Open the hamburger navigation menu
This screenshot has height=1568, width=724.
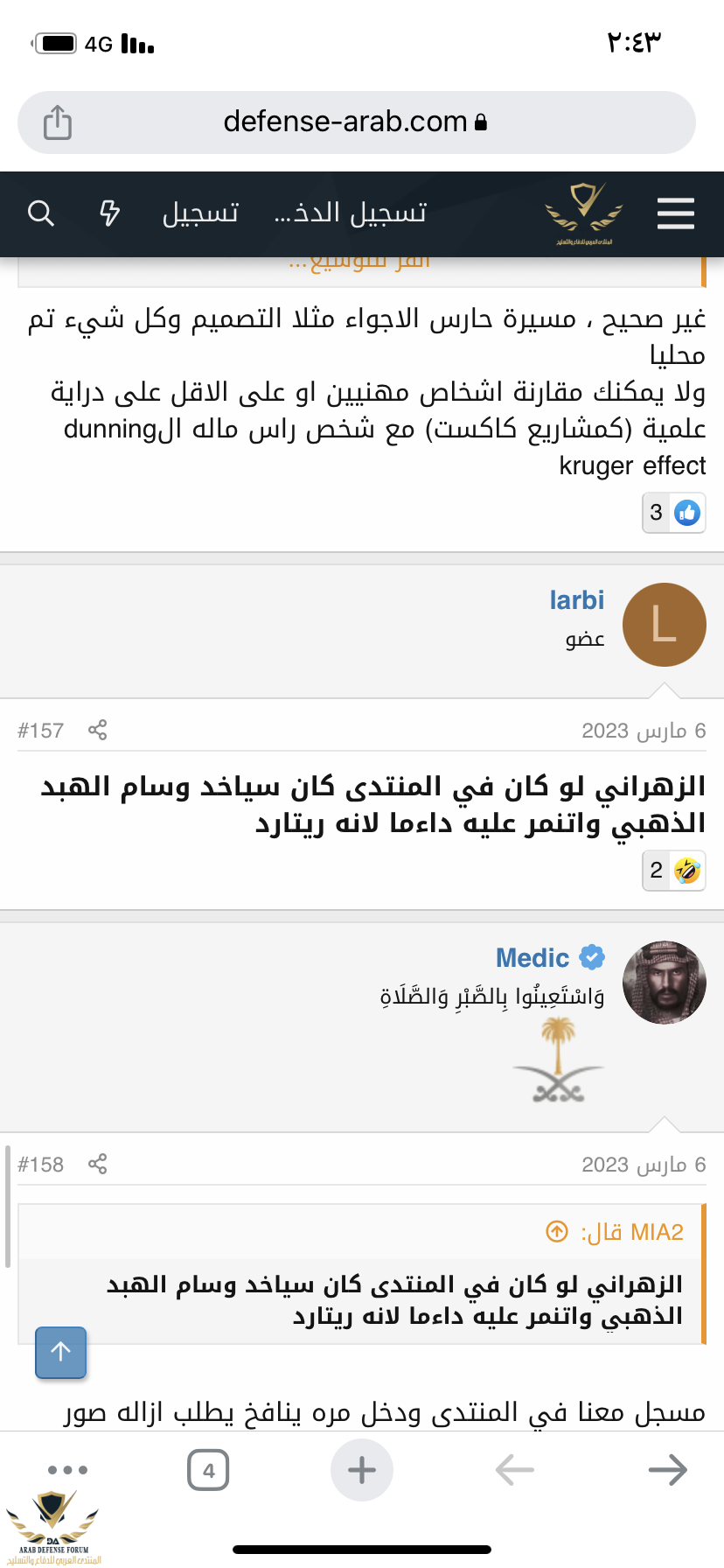[675, 213]
